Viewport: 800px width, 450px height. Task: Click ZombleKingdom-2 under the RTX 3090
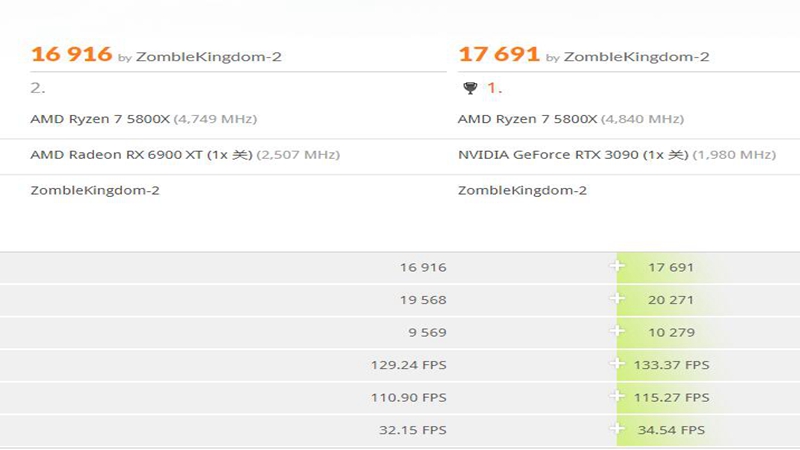click(522, 190)
